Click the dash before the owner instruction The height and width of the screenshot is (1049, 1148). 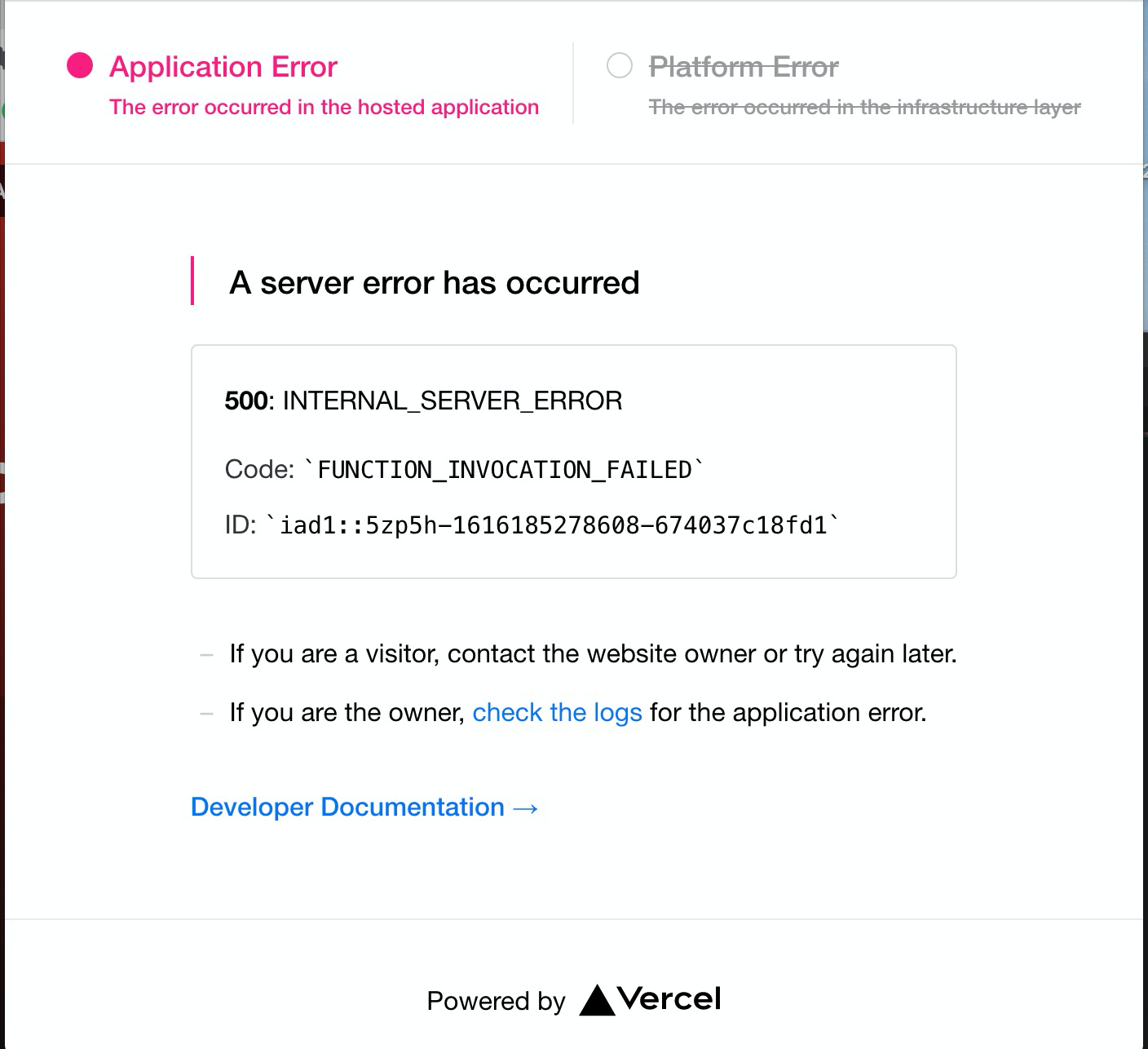pos(205,712)
